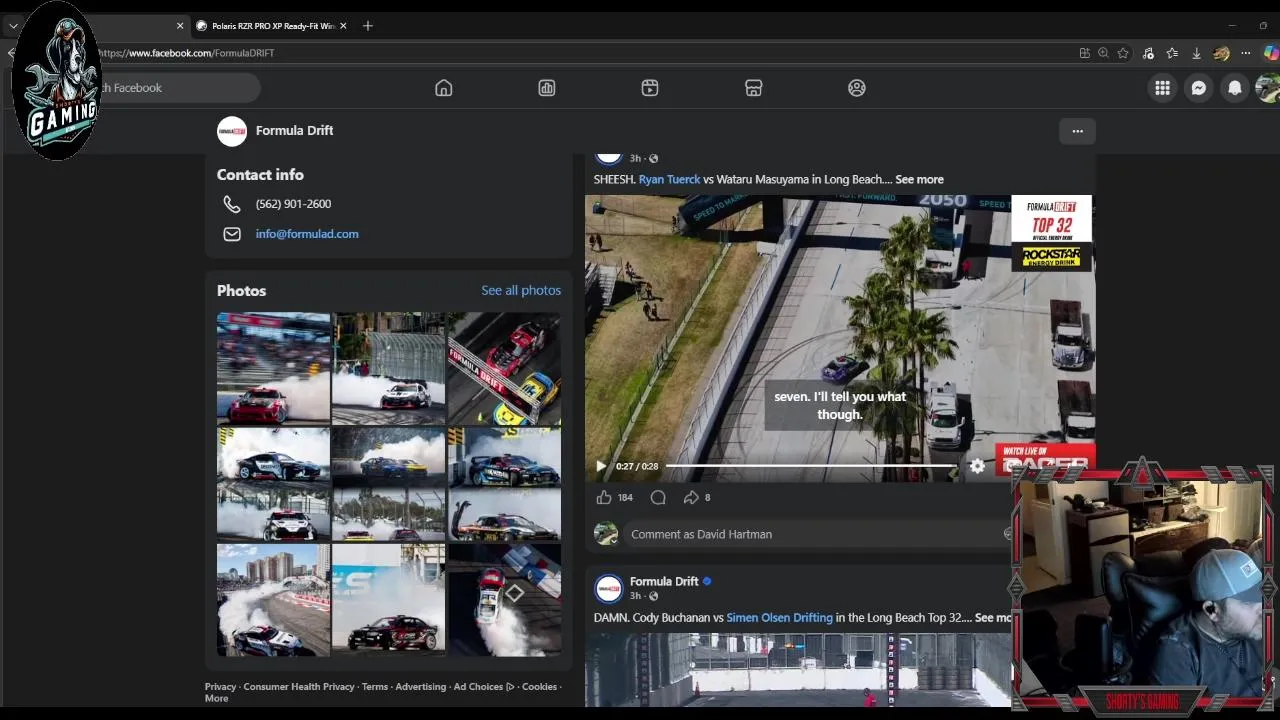Open the Cookies footer link
Screen dimensions: 1280x720
(x=539, y=687)
